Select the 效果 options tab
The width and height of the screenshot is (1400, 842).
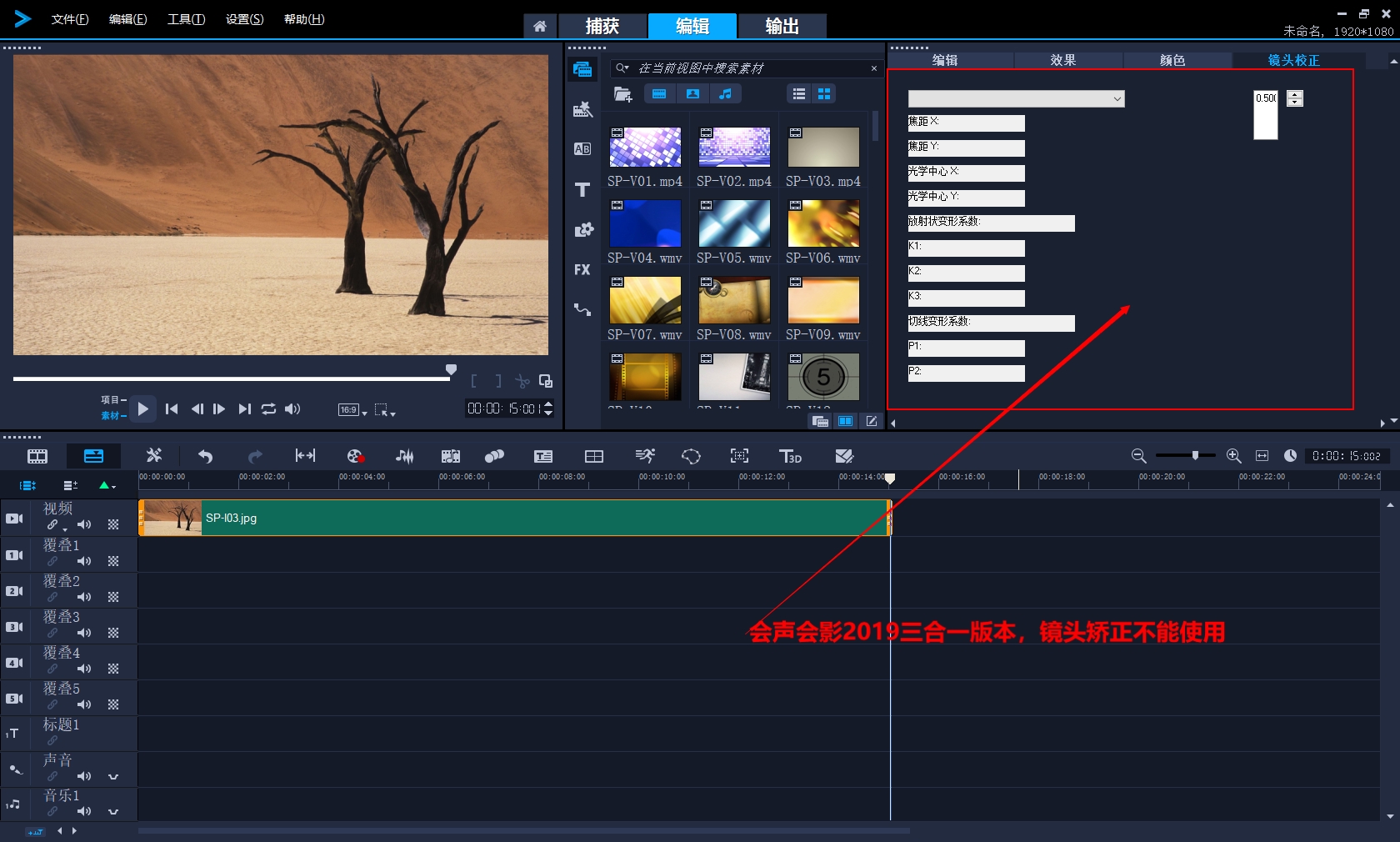[1063, 60]
